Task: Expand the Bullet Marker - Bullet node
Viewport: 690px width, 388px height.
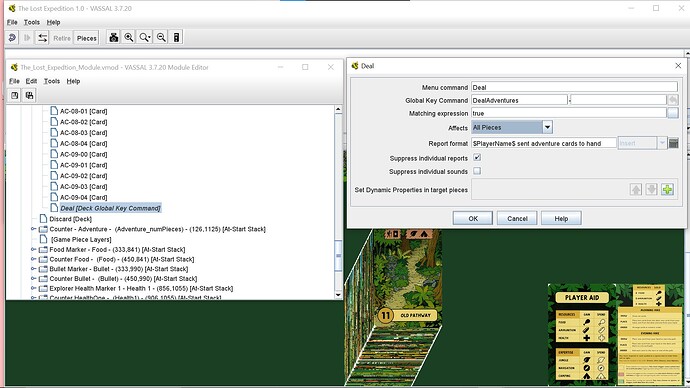Action: click(33, 269)
